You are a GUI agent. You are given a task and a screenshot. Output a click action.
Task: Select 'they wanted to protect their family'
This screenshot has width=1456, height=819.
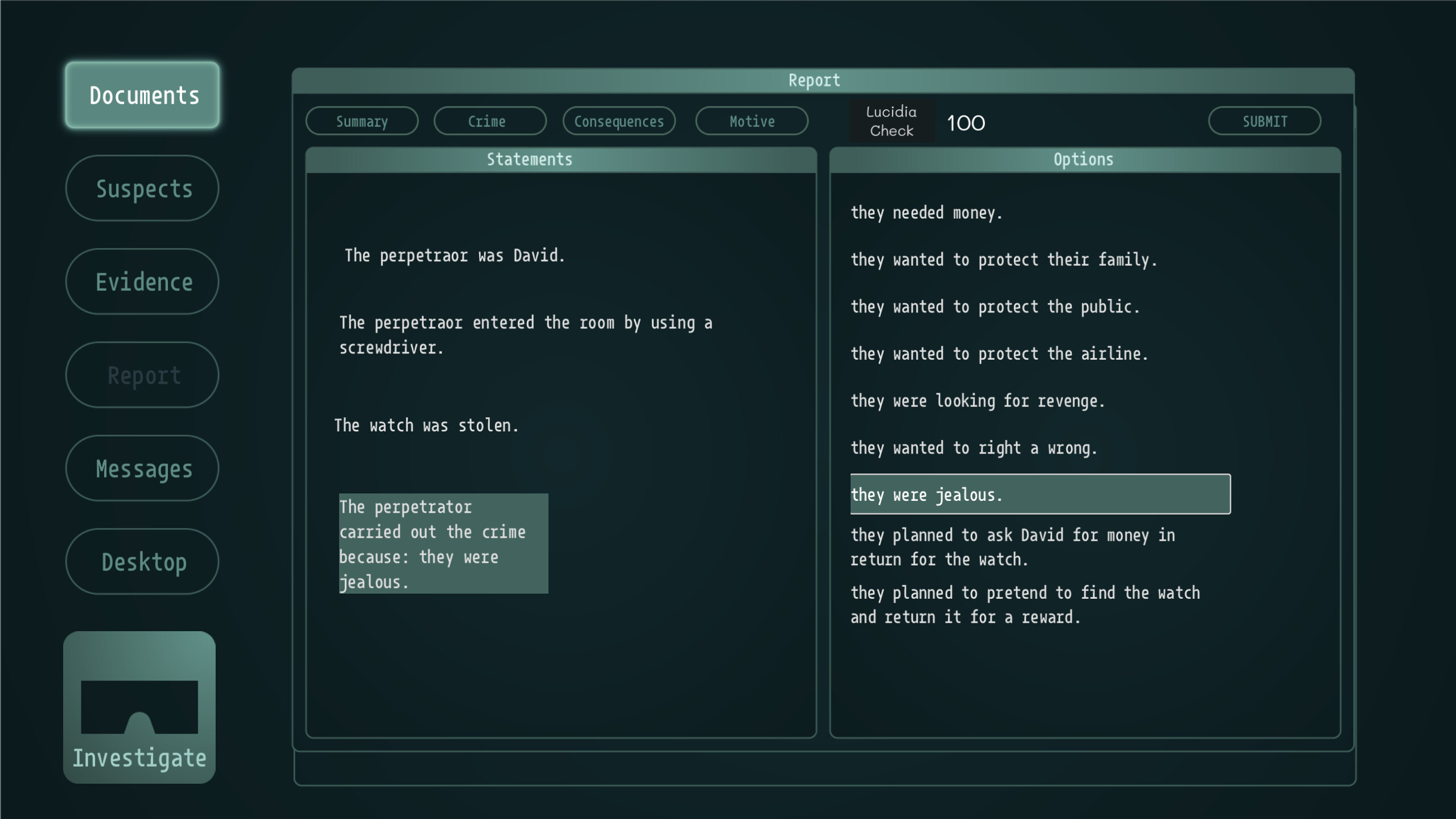click(1003, 259)
